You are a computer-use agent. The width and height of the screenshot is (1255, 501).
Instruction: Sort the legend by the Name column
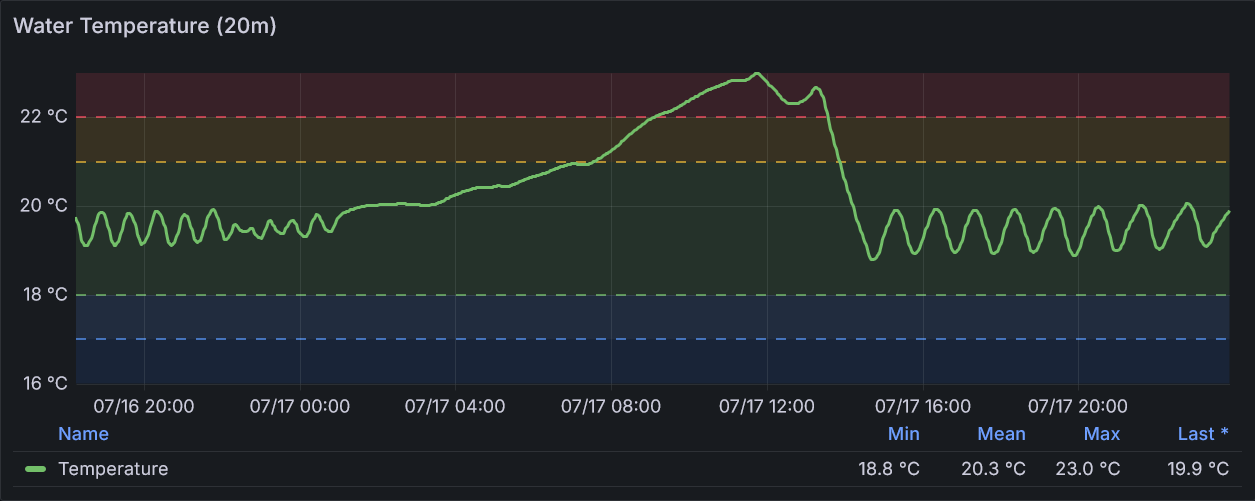pos(83,434)
